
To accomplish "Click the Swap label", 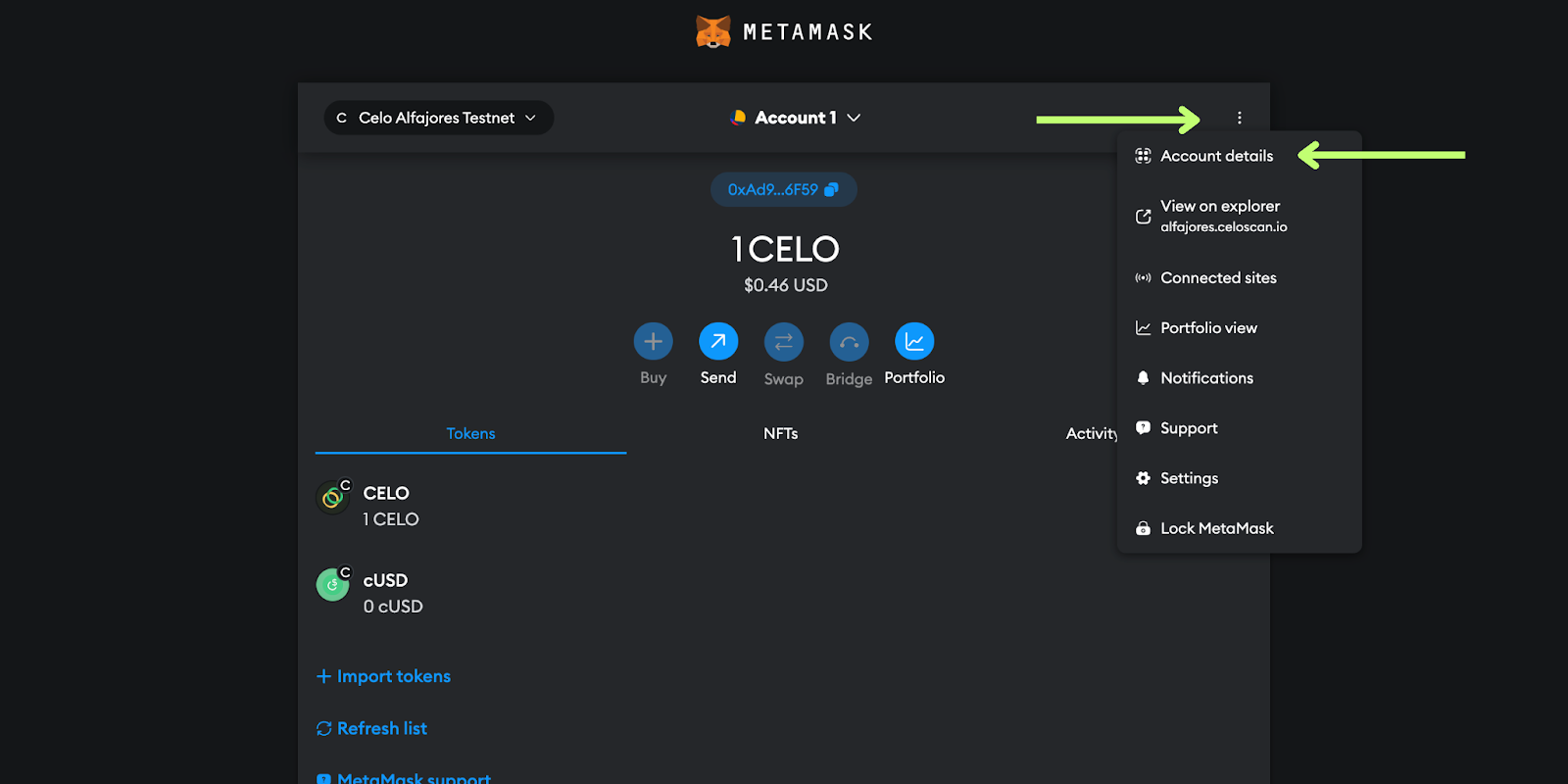I will (x=784, y=378).
